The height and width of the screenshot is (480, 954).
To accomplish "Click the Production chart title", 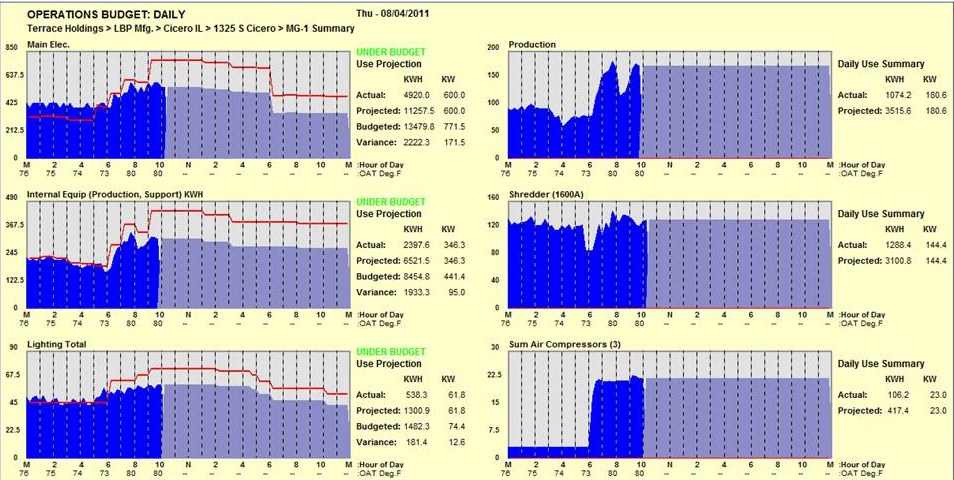I will [532, 45].
